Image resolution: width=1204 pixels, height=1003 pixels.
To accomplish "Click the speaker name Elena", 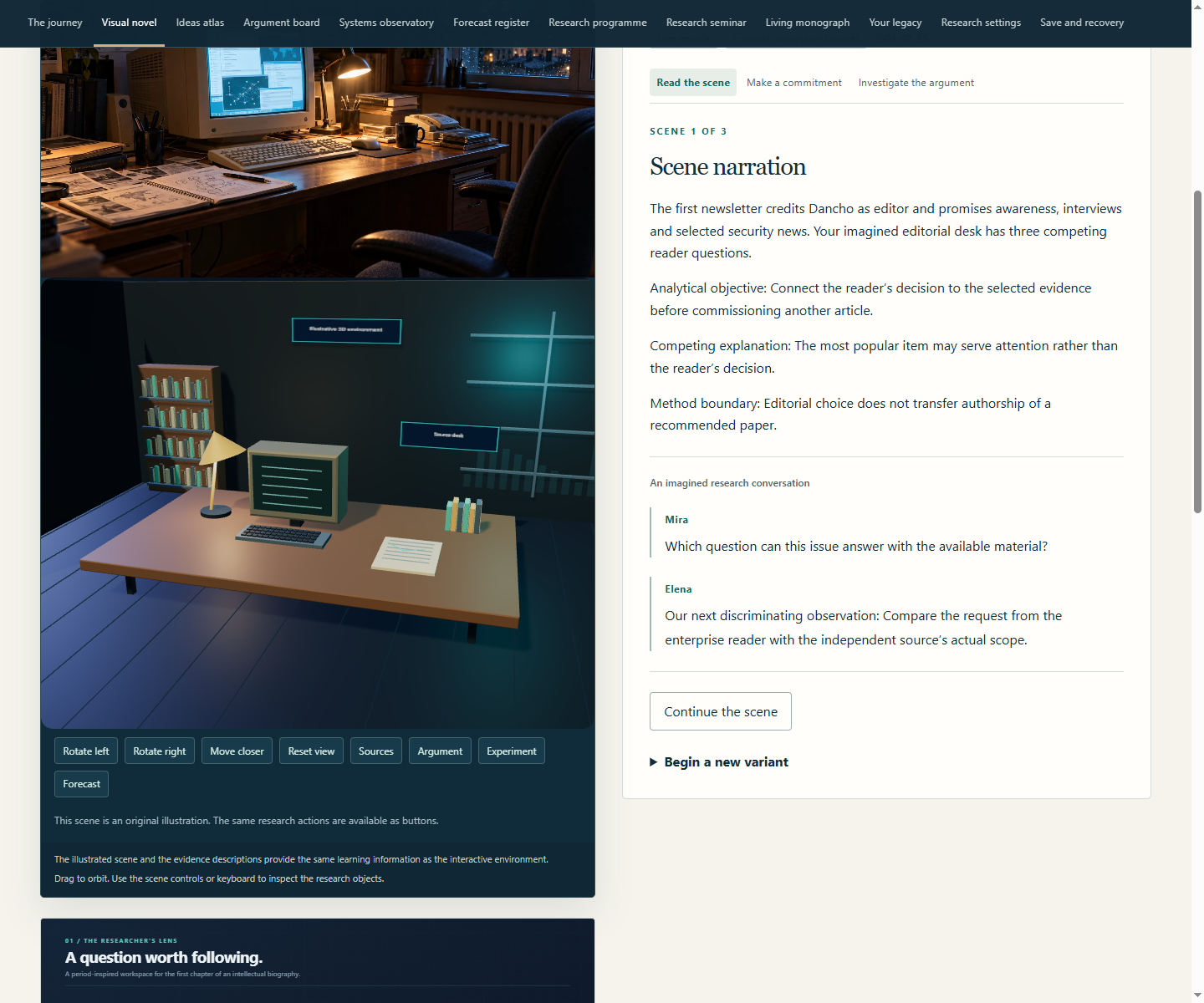I will pyautogui.click(x=678, y=589).
